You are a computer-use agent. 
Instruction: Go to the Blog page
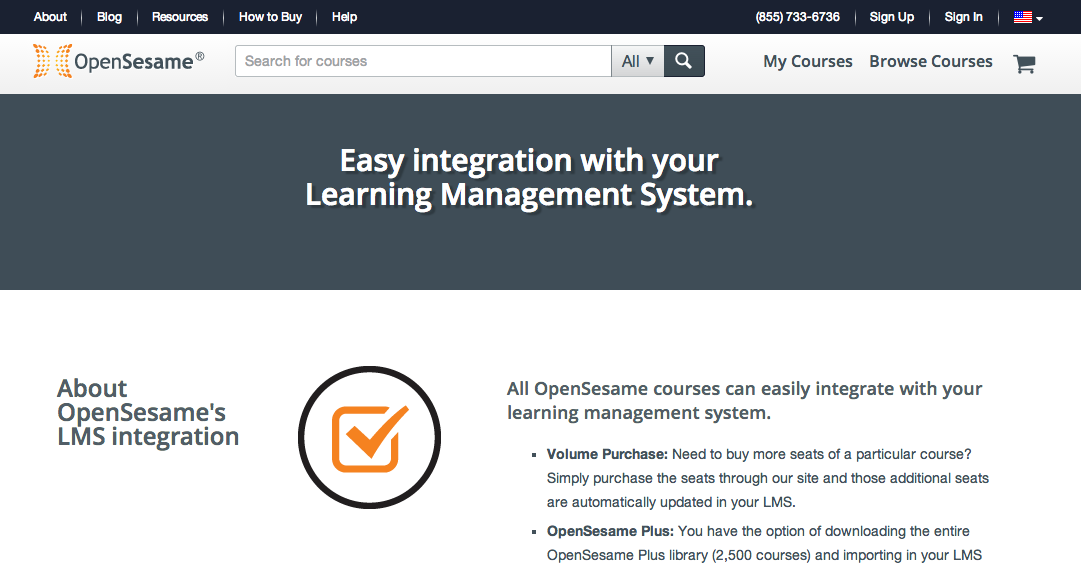tap(109, 17)
